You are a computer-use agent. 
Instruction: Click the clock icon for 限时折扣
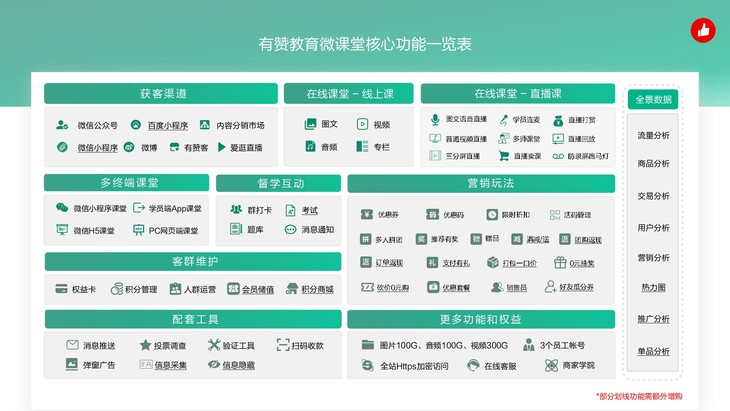[x=492, y=215]
